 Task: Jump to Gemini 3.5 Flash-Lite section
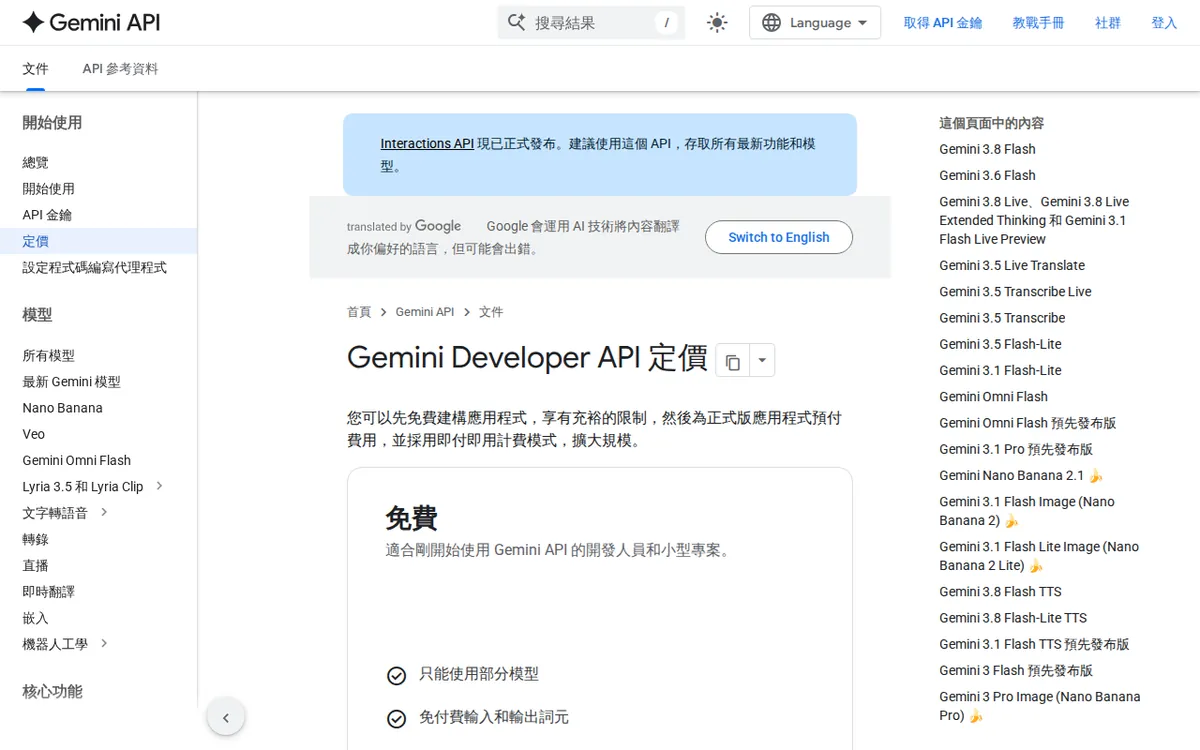coord(1000,344)
